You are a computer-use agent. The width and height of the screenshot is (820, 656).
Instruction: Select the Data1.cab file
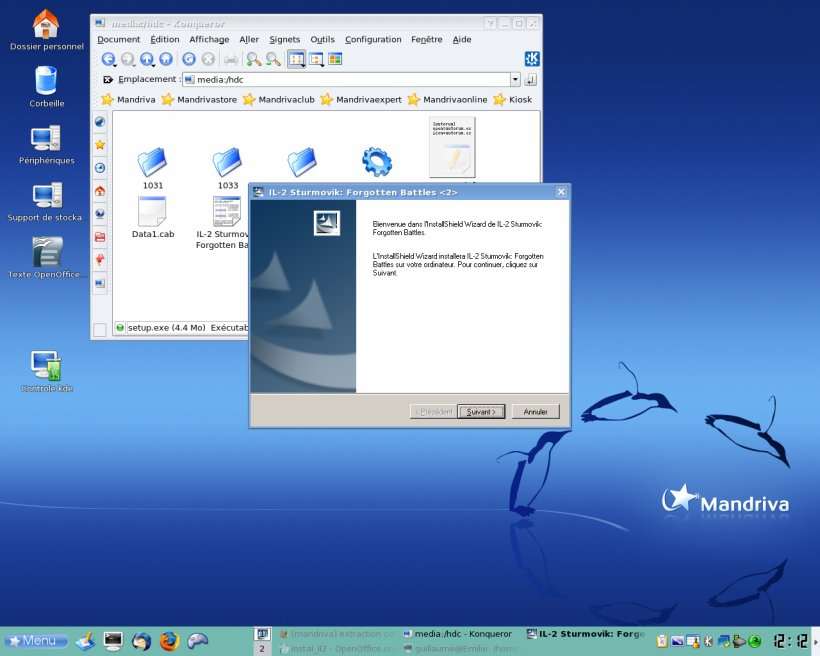(153, 217)
